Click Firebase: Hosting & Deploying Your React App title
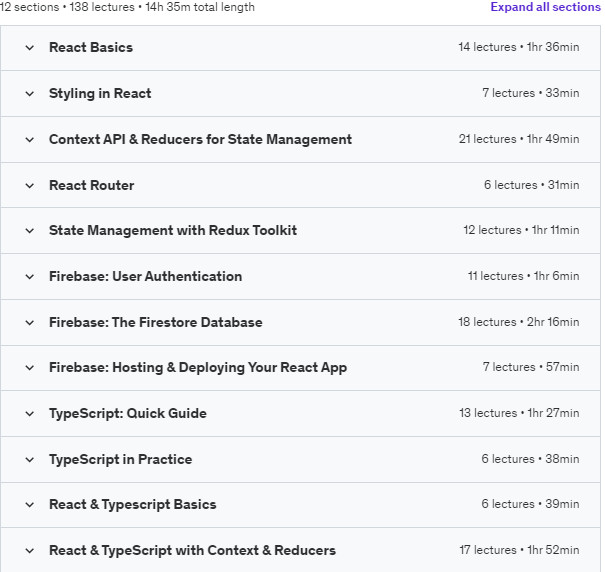Screen dimensions: 605x572 pyautogui.click(x=198, y=367)
